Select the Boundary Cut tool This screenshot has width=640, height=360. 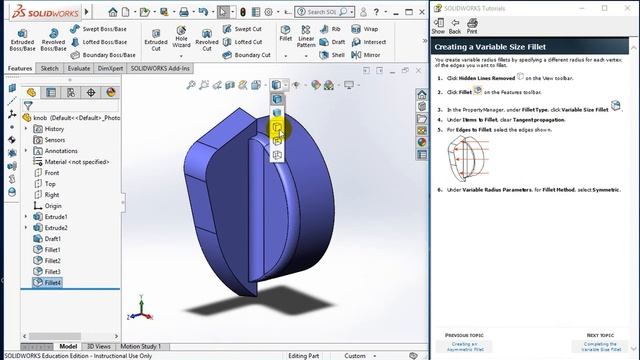coord(247,55)
